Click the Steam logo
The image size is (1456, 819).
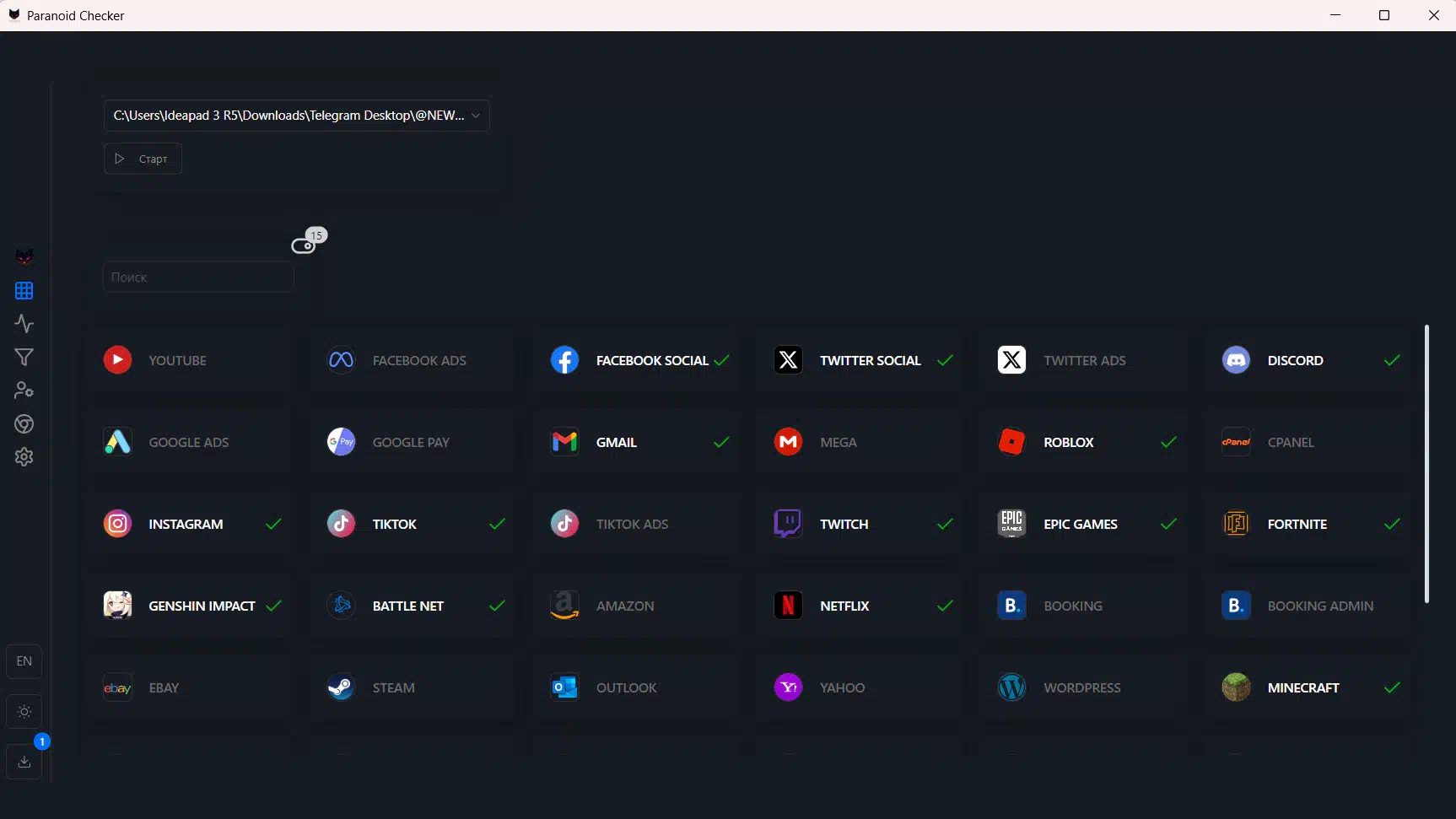pos(341,687)
